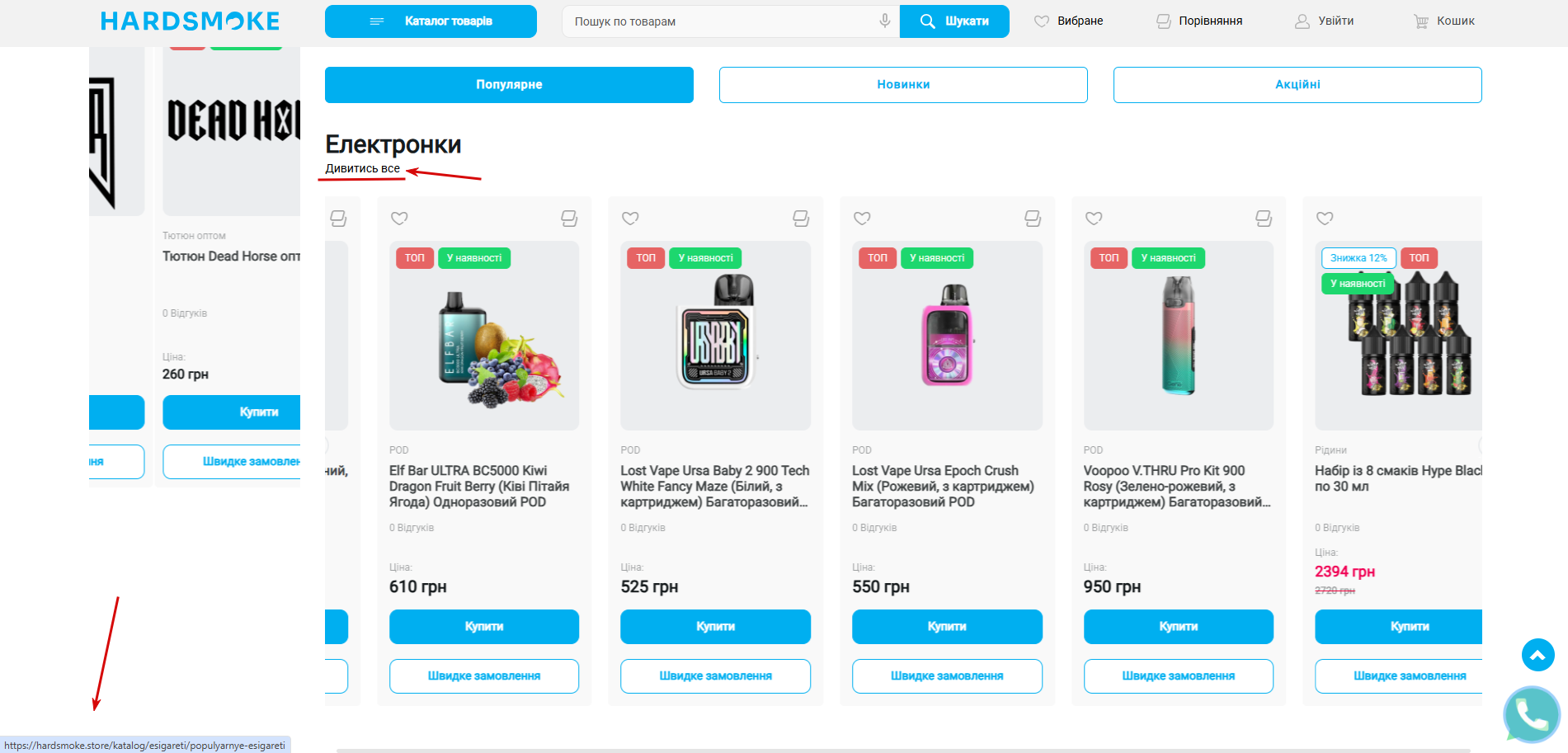Click the Voopoo V.THRU Pro Kit thumbnail
This screenshot has height=753, width=1568.
click(x=1178, y=336)
